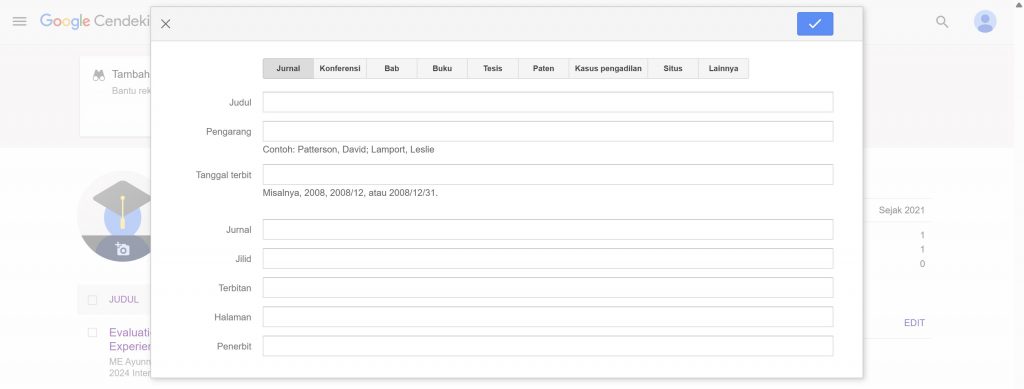The width and height of the screenshot is (1024, 389).
Task: Click the Jurnal name input field
Action: pos(548,230)
